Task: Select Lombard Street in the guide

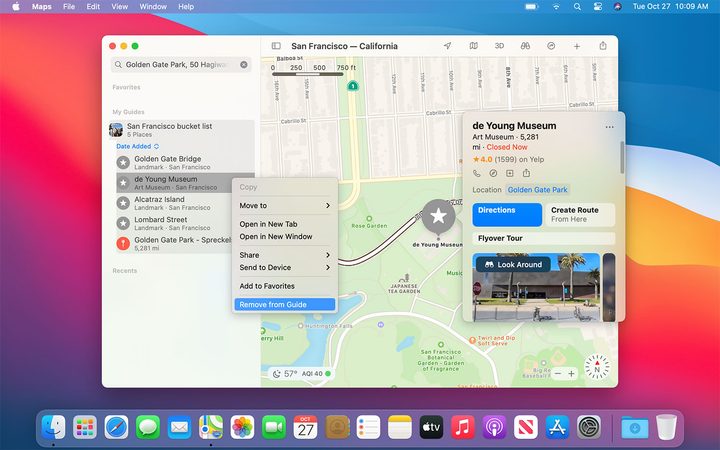Action: (x=185, y=223)
